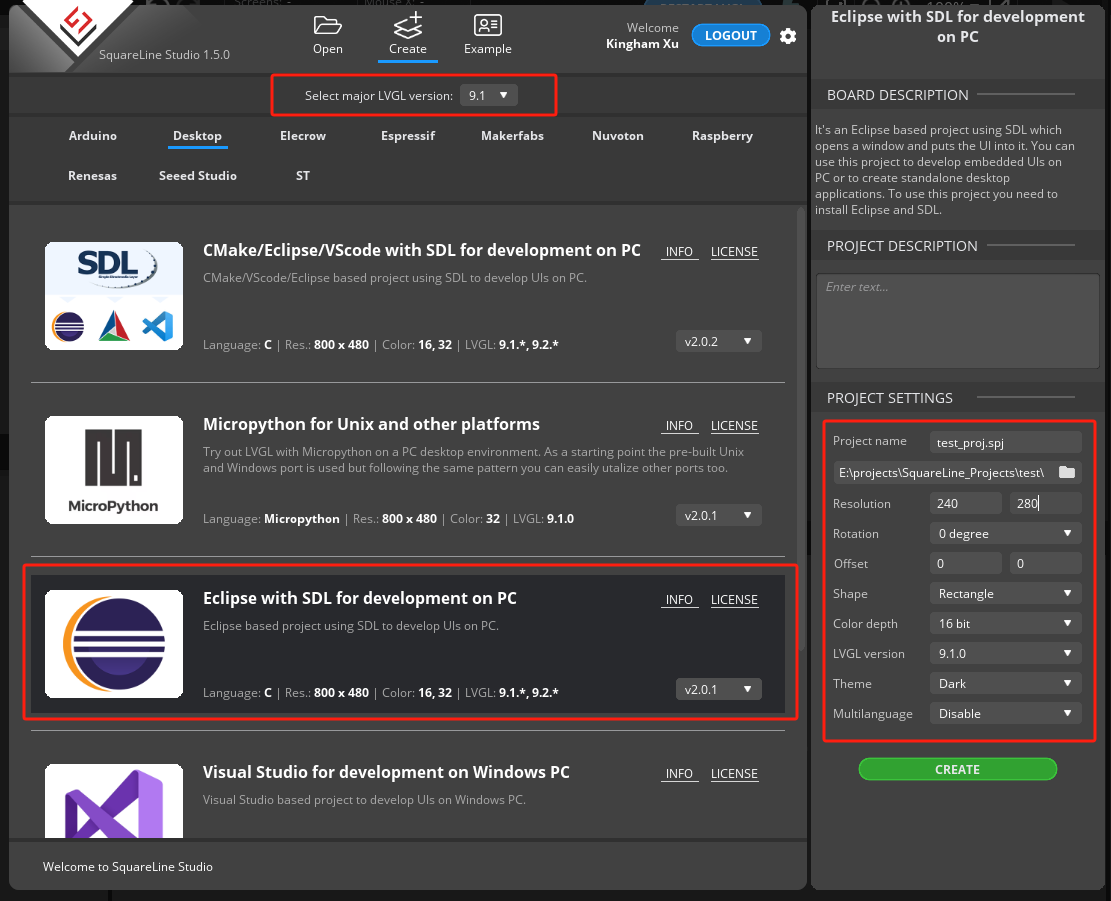
Task: Select the SDL CMake board thumbnail
Action: click(x=114, y=296)
